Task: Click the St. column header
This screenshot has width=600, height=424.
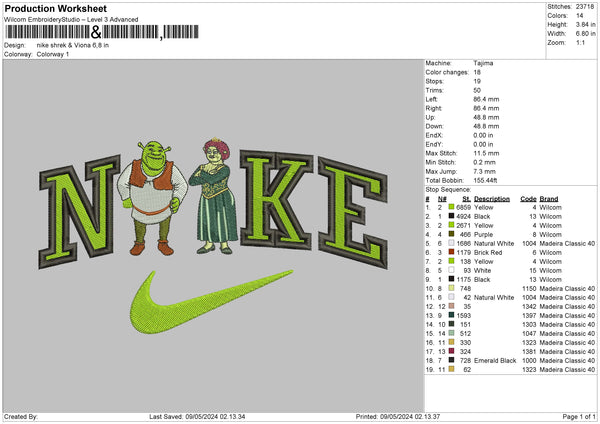Action: [466, 199]
